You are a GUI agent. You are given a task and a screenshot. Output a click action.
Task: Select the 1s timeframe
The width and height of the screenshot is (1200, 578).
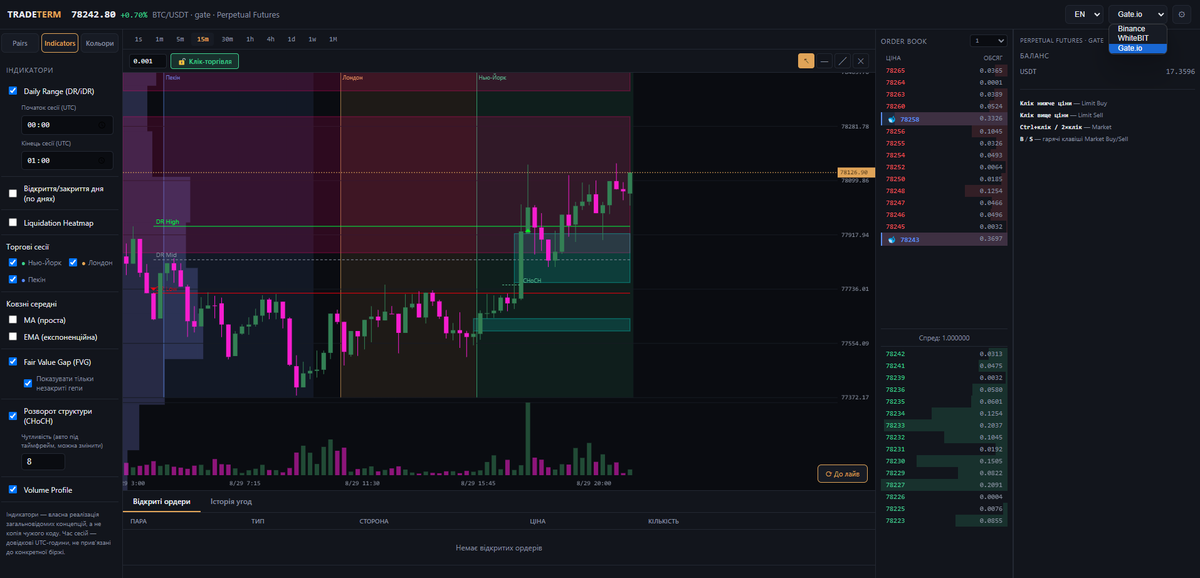pos(138,39)
